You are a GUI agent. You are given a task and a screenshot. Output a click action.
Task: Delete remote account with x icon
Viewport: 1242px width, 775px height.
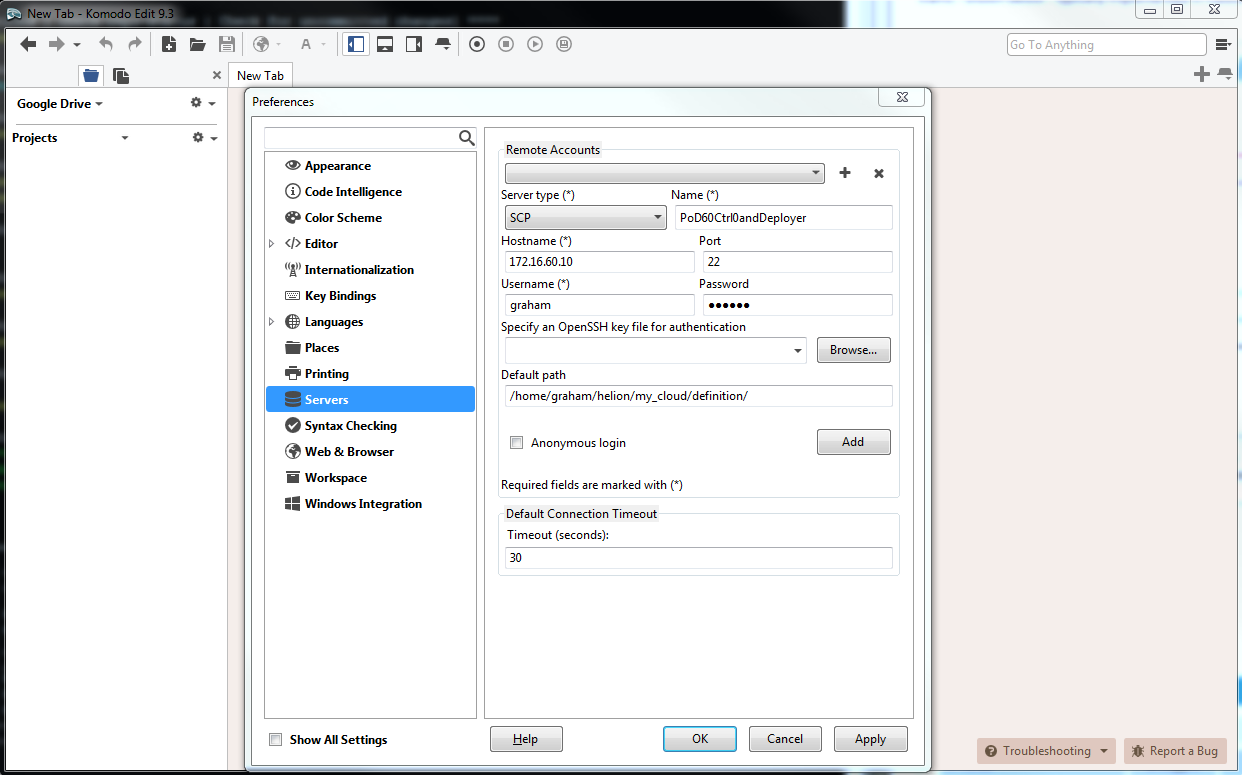coord(879,173)
